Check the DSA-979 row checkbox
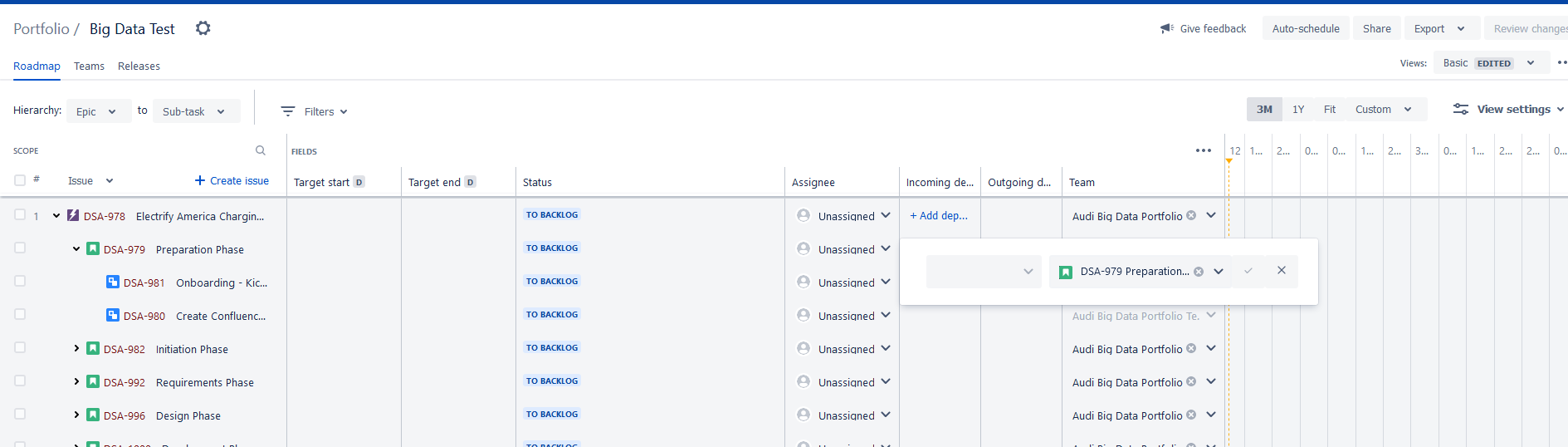Image resolution: width=1568 pixels, height=447 pixels. click(x=20, y=248)
